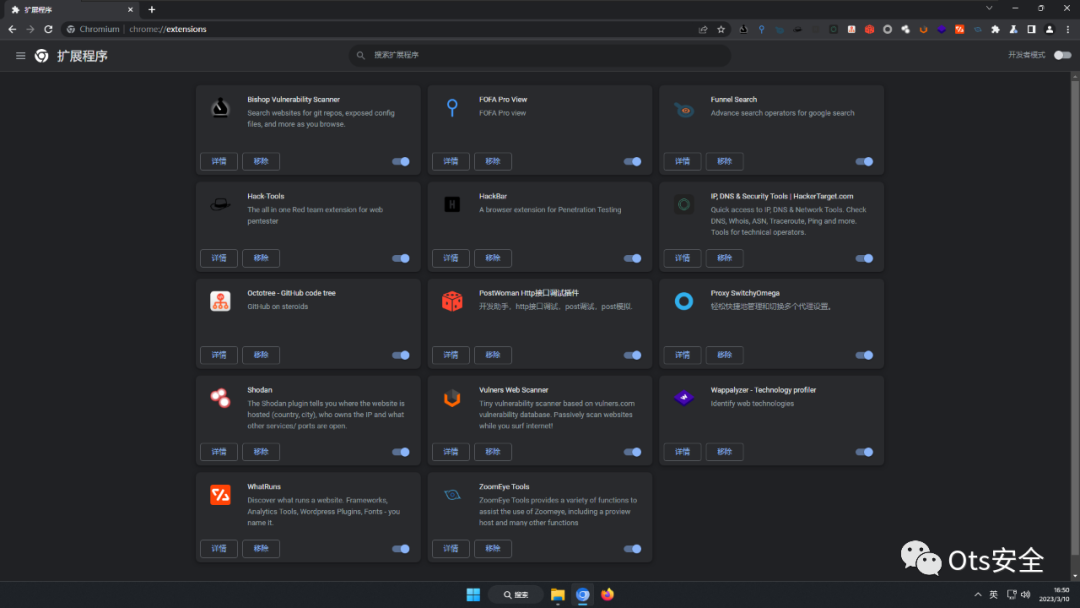Open details for Wappalyzer extension
Image resolution: width=1080 pixels, height=608 pixels.
tap(683, 452)
